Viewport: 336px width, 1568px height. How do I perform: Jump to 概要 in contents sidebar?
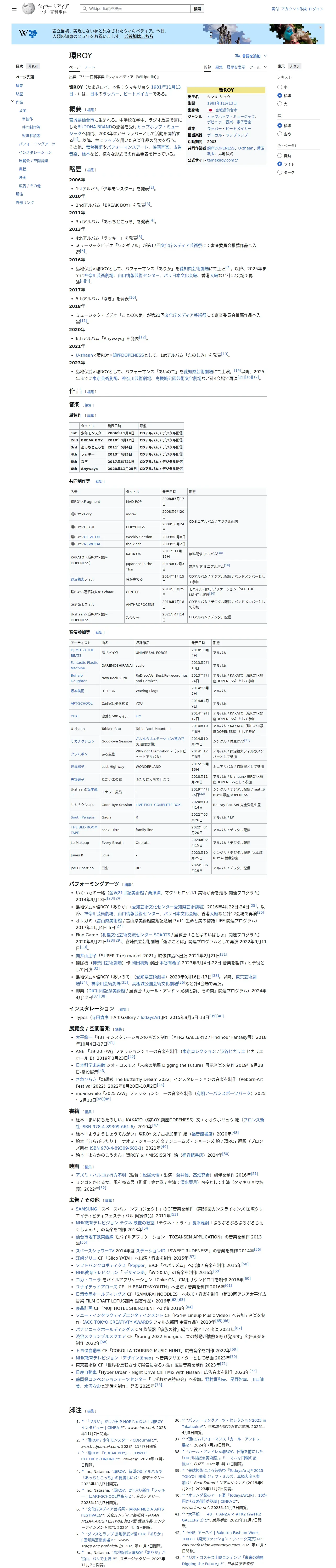pos(20,86)
